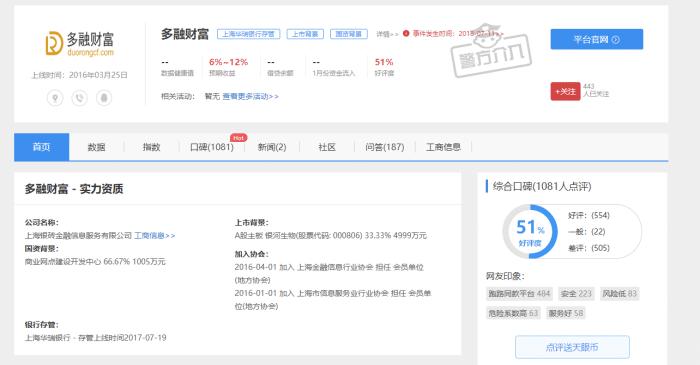The image size is (700, 365).
Task: Click the 综合口碑(1081人点评) heading
Action: pyautogui.click(x=542, y=187)
